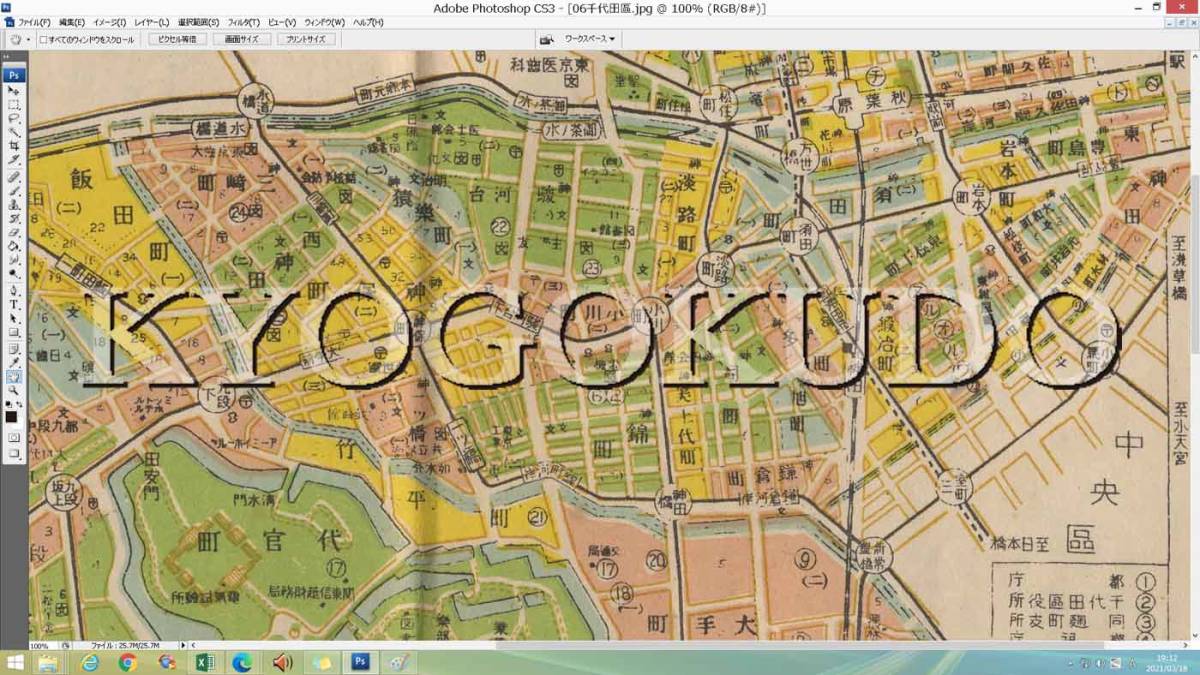This screenshot has height=675, width=1200.
Task: Open the 編集(E) menu
Action: point(72,22)
